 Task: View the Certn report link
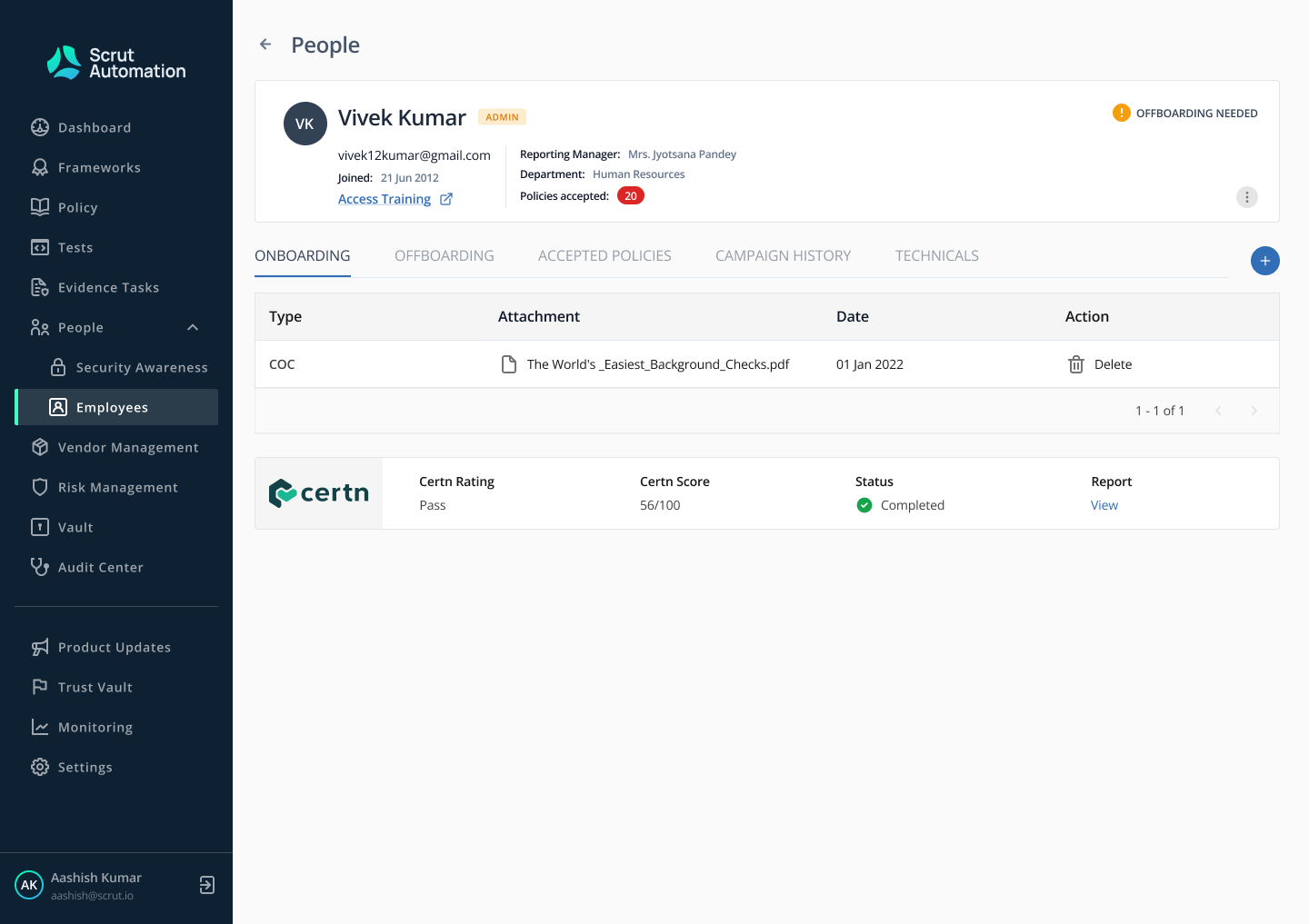(1104, 505)
